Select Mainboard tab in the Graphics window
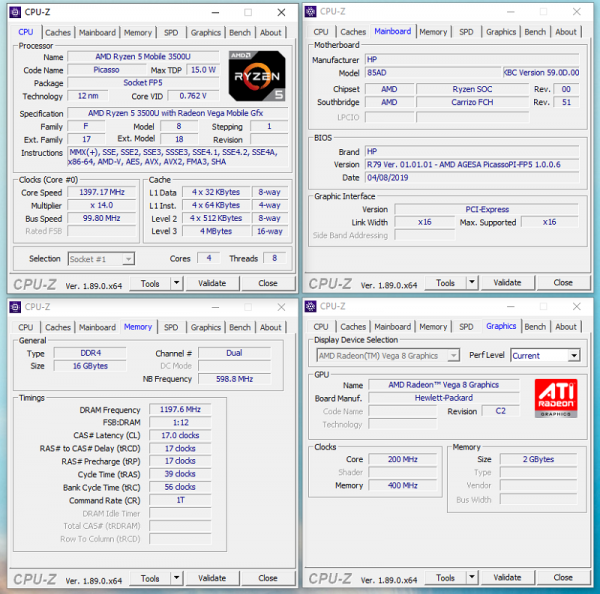The width and height of the screenshot is (600, 594). tap(393, 326)
